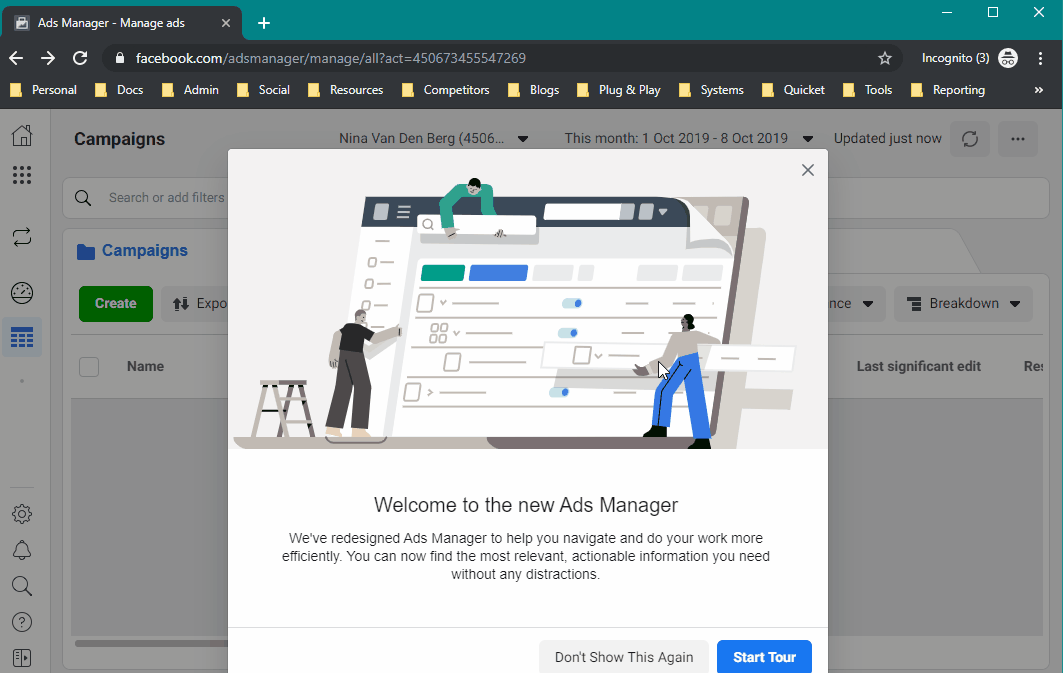Select the Campaigns tab label

(x=144, y=251)
